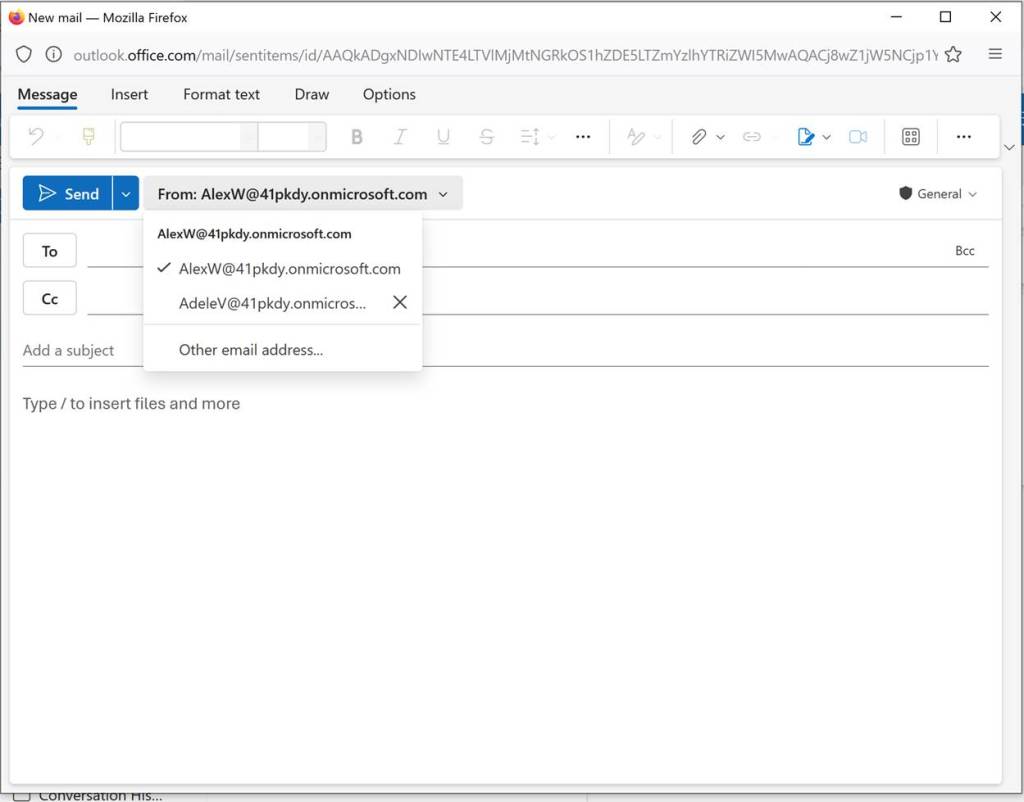
Task: Click the bold formatting icon
Action: point(356,137)
